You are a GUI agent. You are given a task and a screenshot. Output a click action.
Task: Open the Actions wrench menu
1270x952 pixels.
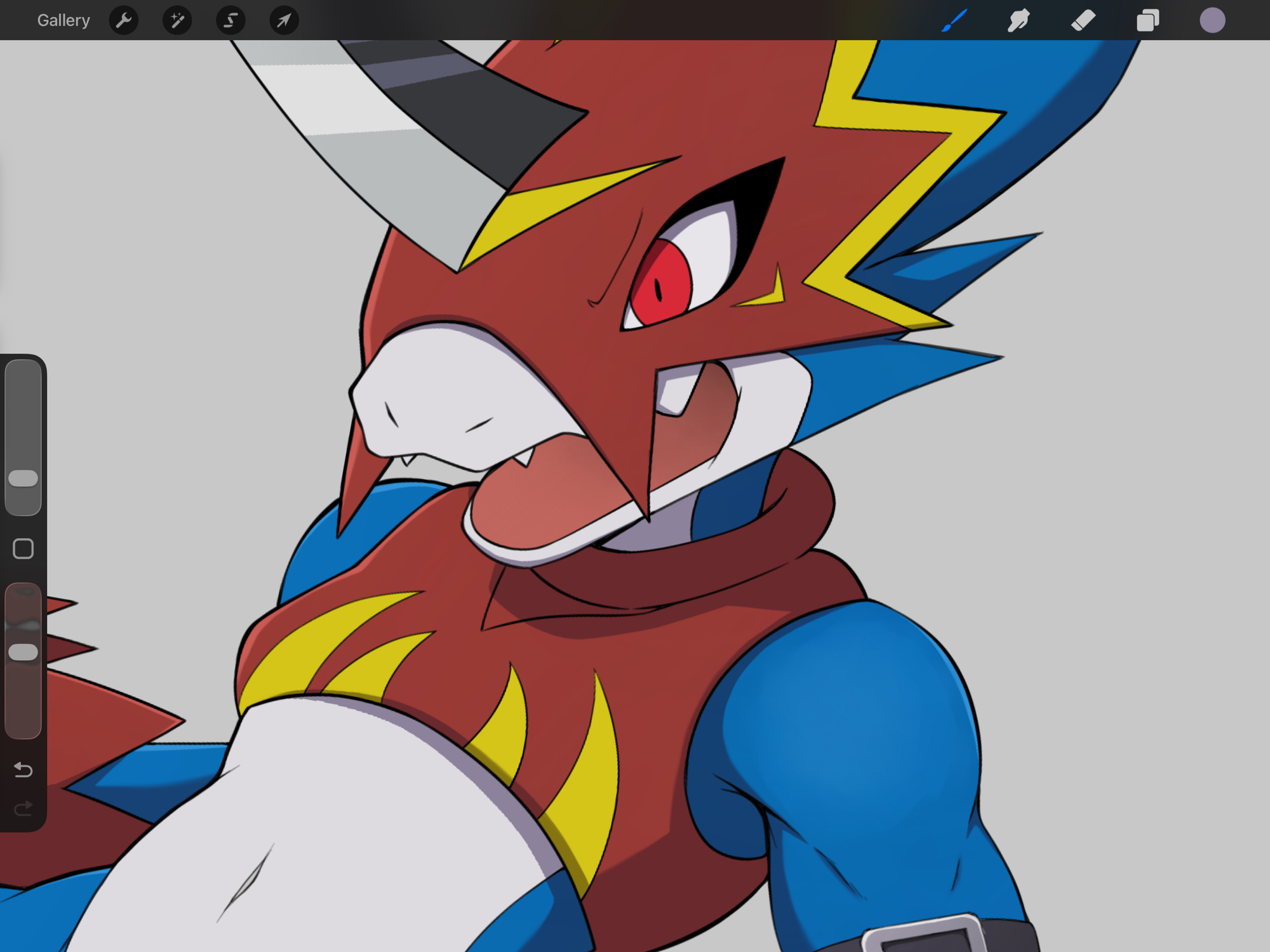click(x=124, y=20)
